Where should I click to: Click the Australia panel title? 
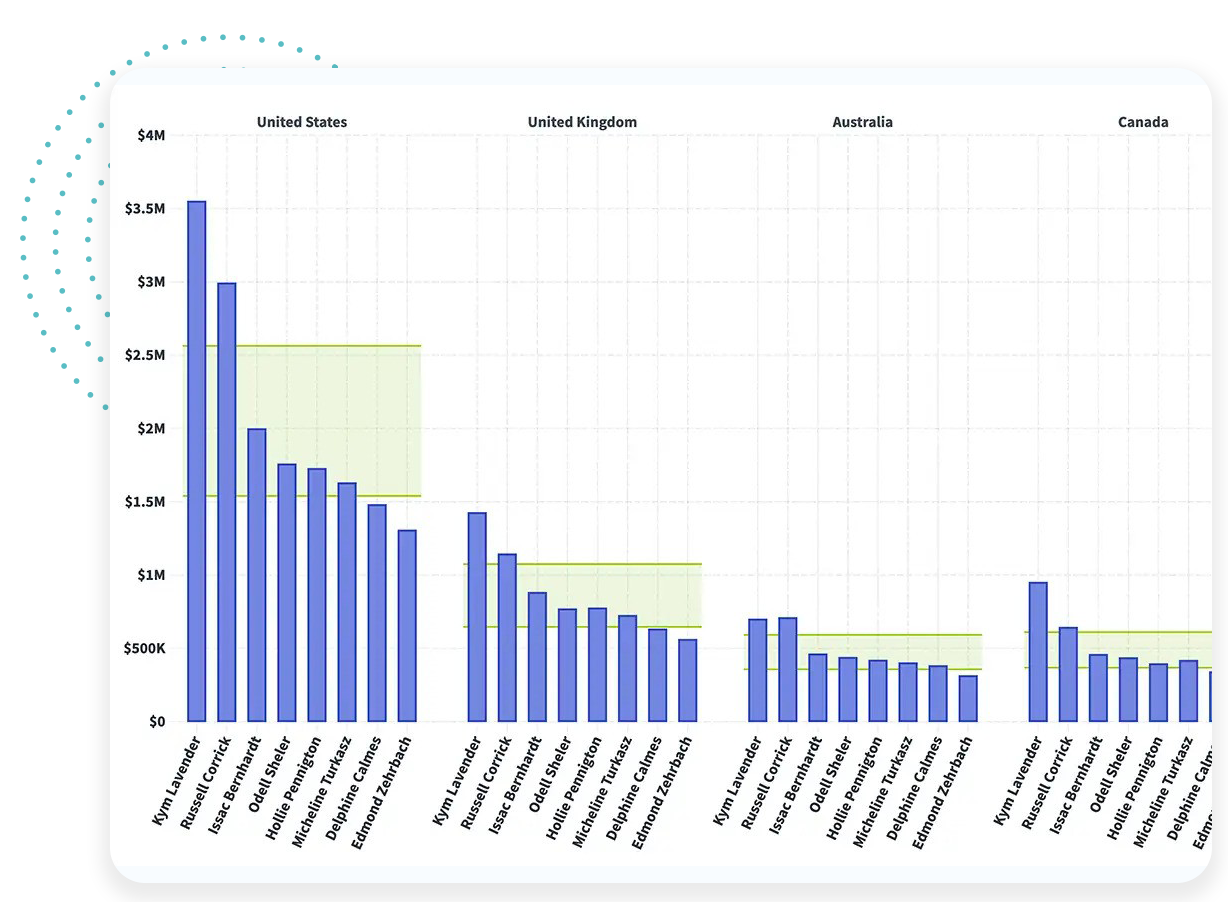862,122
